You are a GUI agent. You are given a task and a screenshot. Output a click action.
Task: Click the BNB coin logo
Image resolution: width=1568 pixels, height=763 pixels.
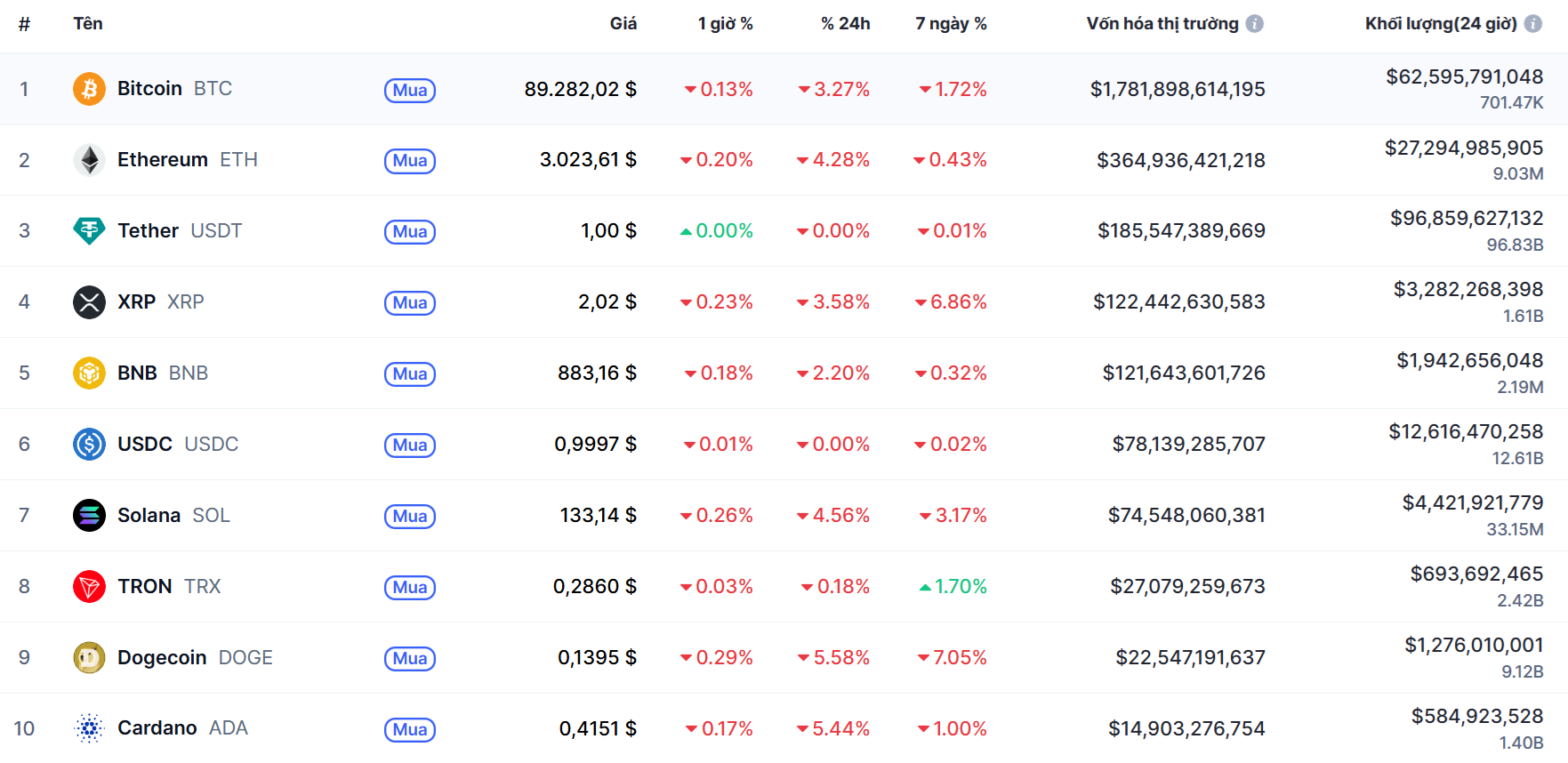click(89, 373)
